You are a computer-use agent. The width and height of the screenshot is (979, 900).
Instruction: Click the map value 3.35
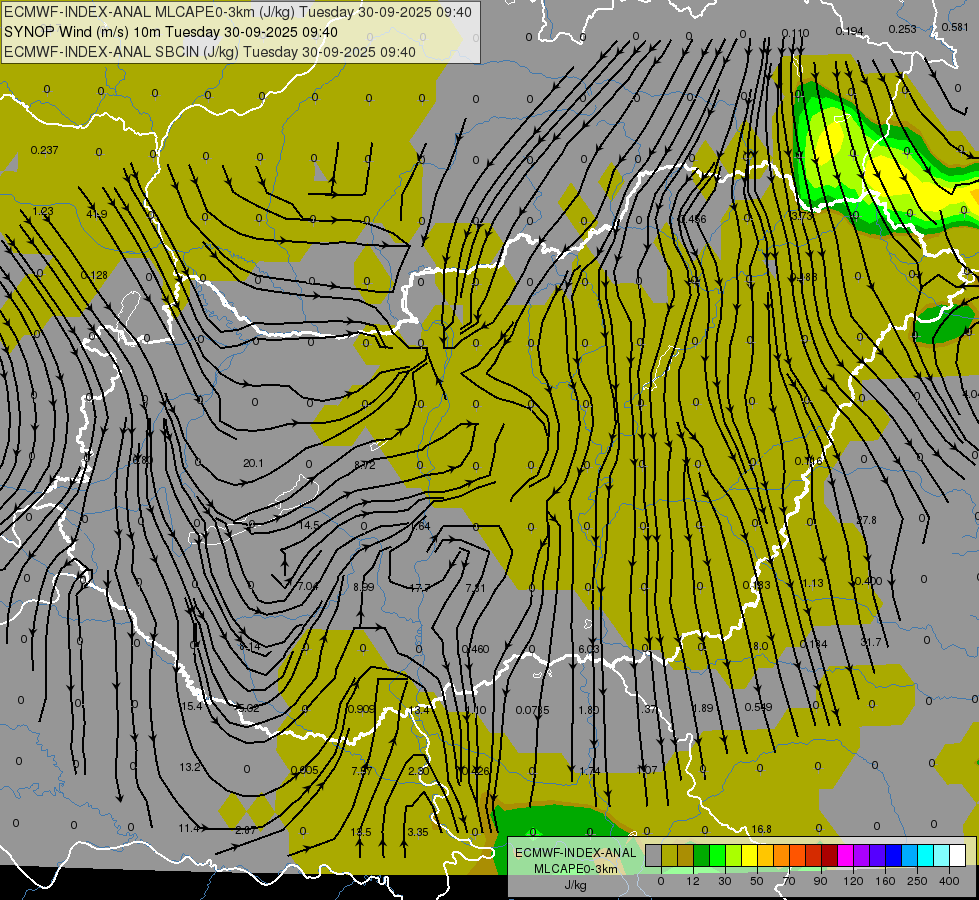point(418,832)
